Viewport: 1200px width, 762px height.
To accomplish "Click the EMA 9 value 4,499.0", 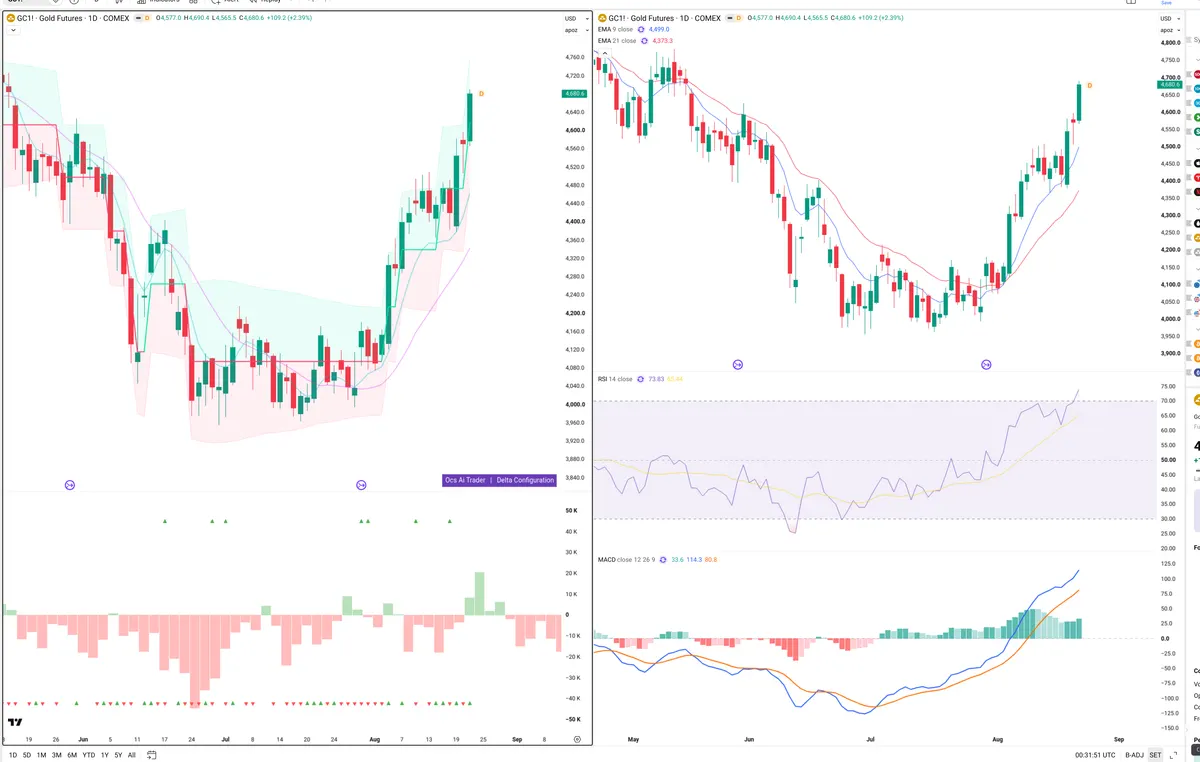I will tap(659, 29).
